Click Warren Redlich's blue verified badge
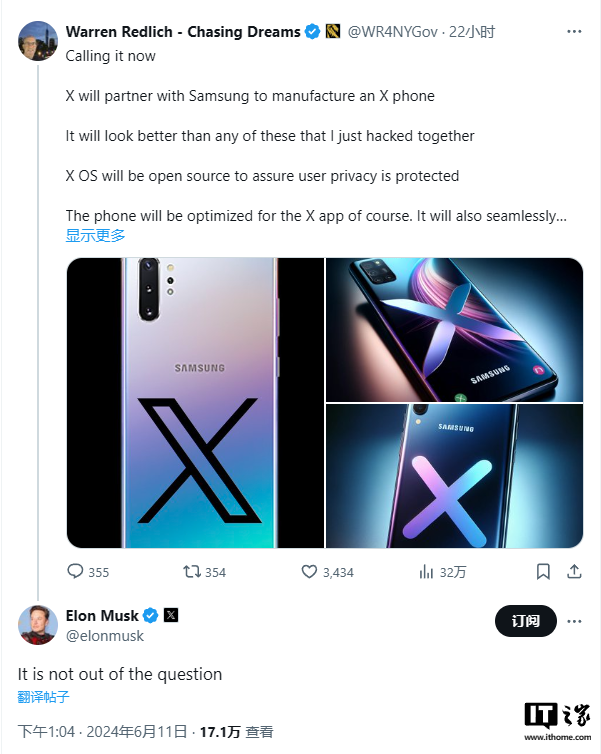Screen dimensions: 601x754 pos(313,32)
